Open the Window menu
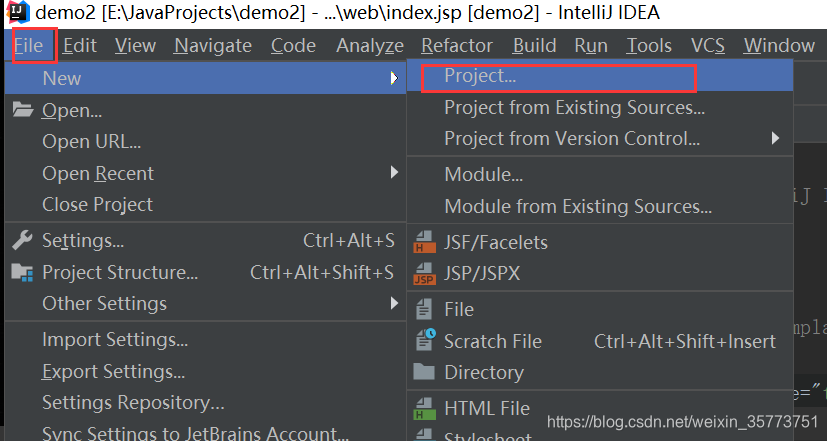 pyautogui.click(x=779, y=46)
